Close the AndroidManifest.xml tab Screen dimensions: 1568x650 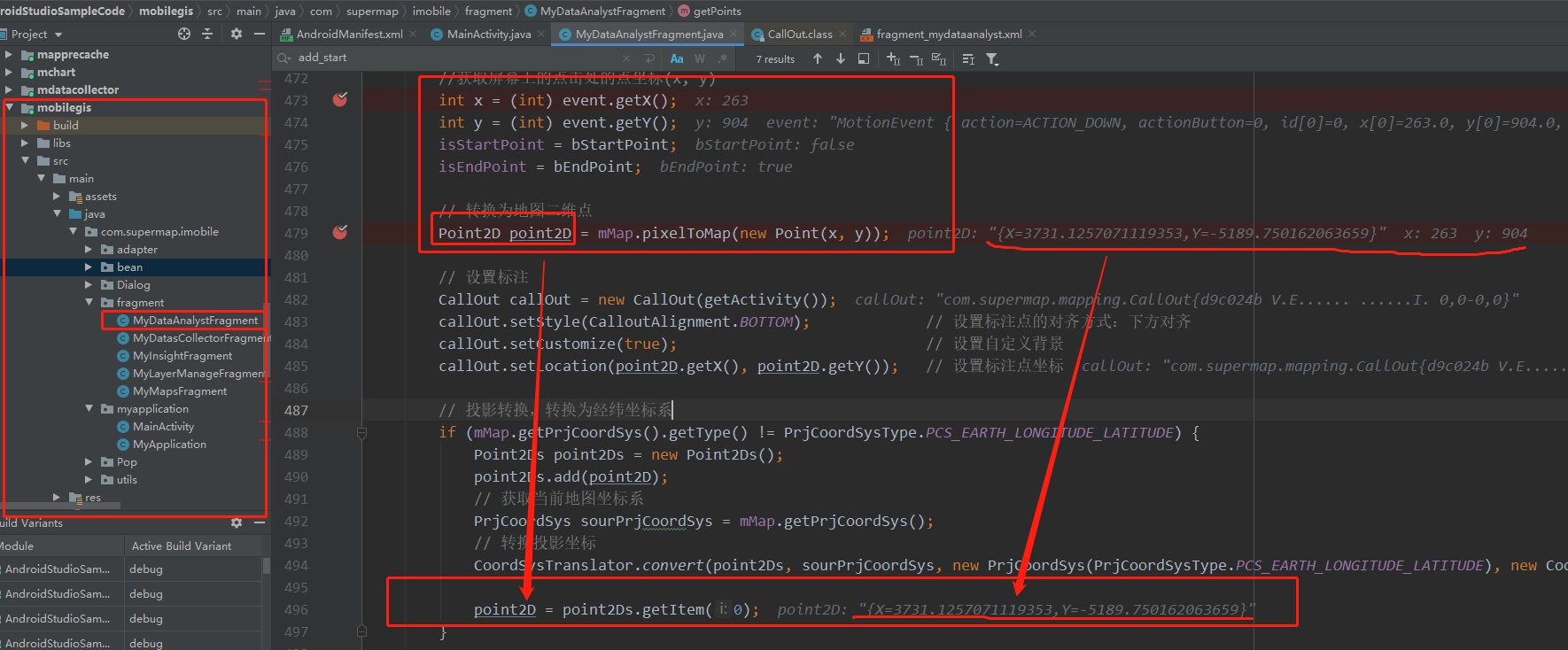click(x=414, y=35)
